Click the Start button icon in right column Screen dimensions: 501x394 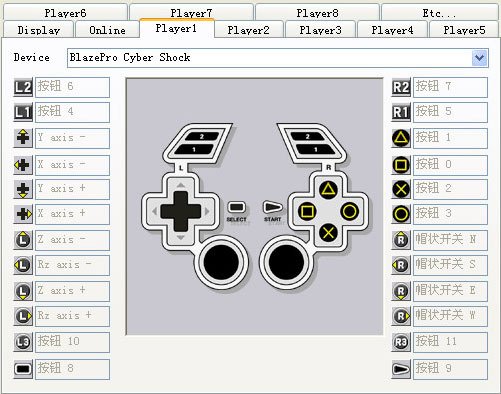pos(401,369)
